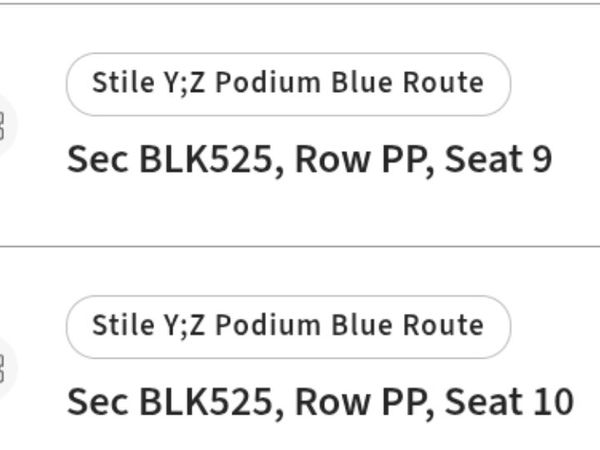Click the round icon left of the Seat 10 details
This screenshot has height=450, width=600.
[3, 368]
